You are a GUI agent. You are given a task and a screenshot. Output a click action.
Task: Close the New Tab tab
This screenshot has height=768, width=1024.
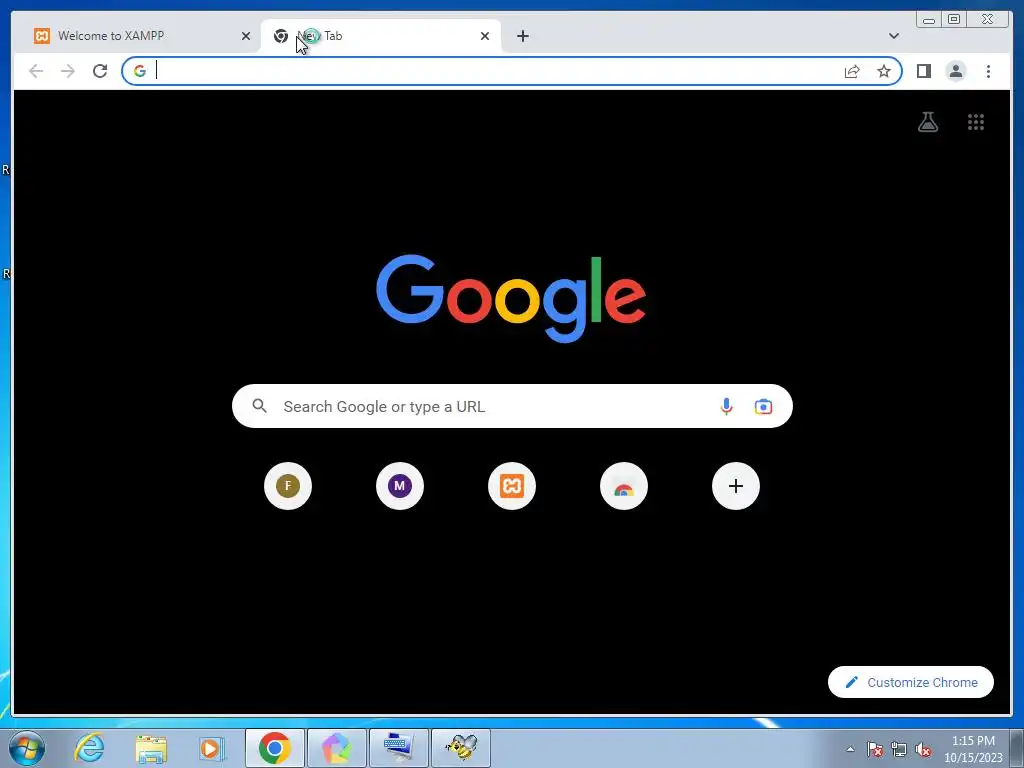point(485,36)
